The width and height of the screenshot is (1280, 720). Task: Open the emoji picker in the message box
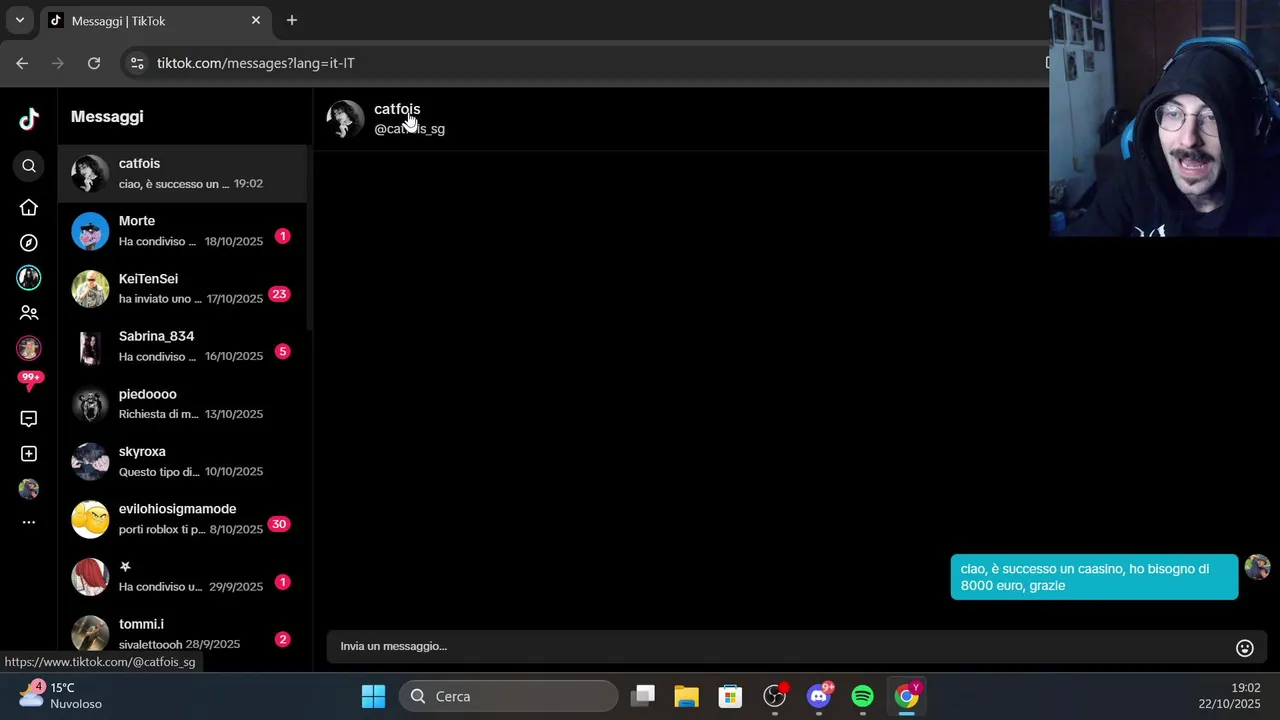pos(1245,648)
